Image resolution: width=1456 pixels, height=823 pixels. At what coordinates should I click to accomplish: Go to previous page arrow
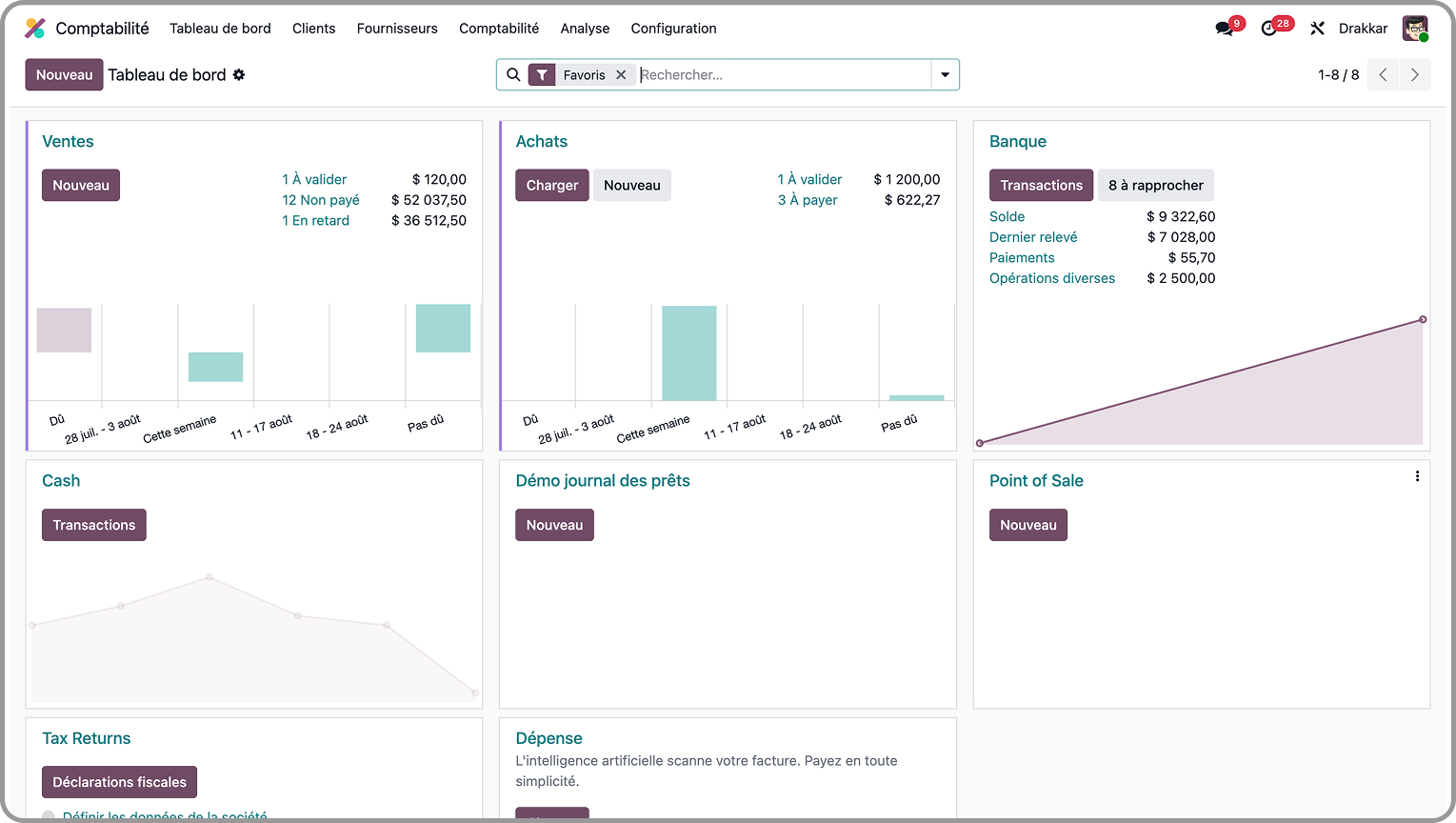coord(1383,75)
